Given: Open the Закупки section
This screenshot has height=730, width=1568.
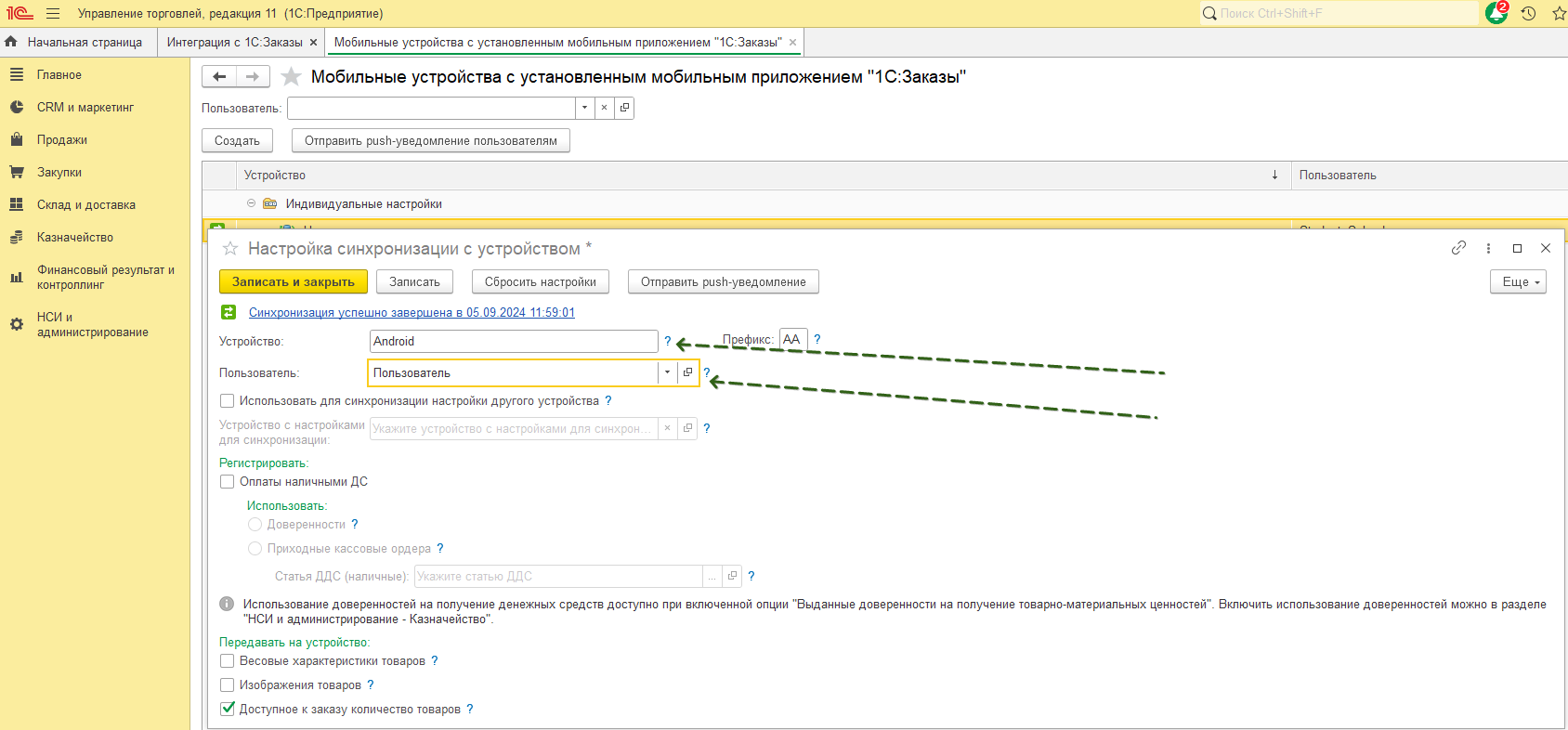Looking at the screenshot, I should tap(59, 173).
